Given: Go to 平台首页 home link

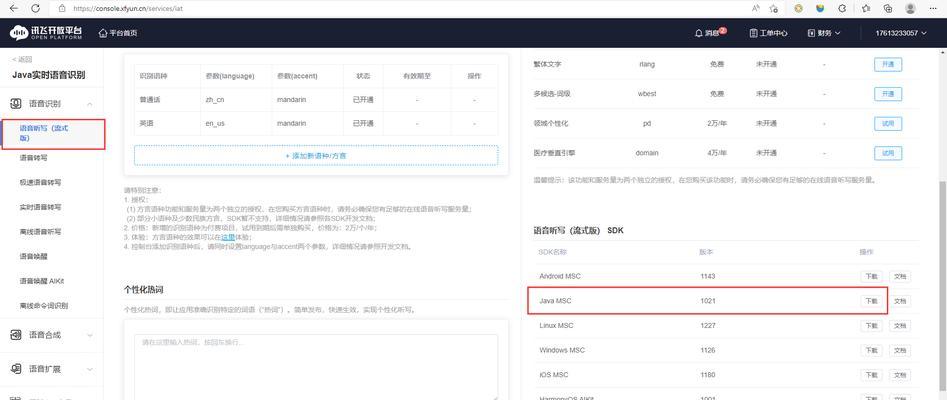Looking at the screenshot, I should coord(118,33).
